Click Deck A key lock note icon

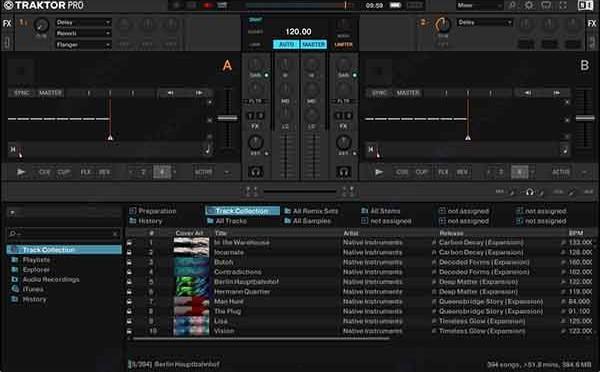pos(208,150)
